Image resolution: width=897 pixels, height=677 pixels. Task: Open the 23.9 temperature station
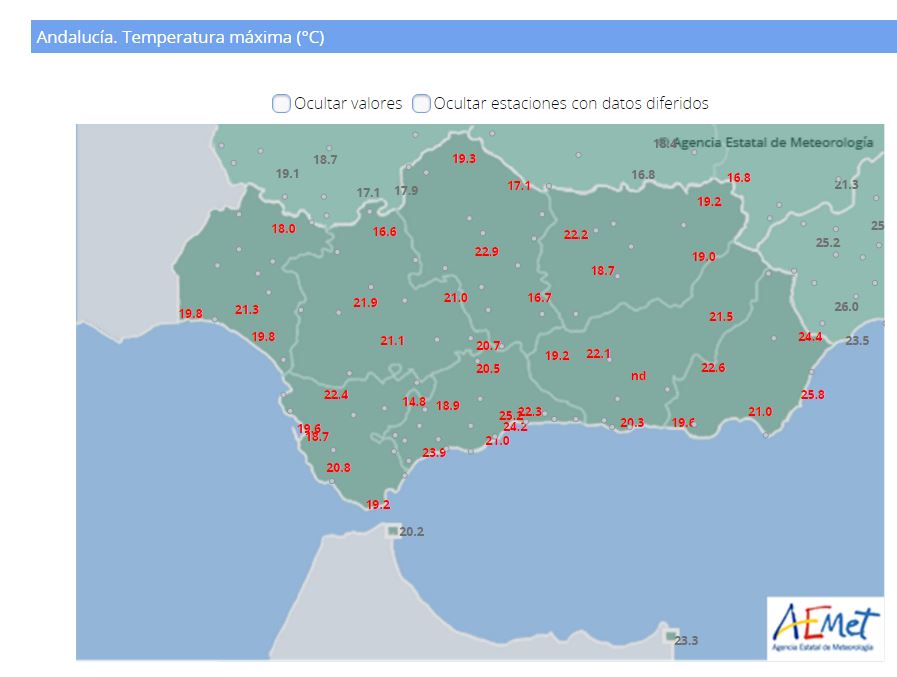pos(434,453)
